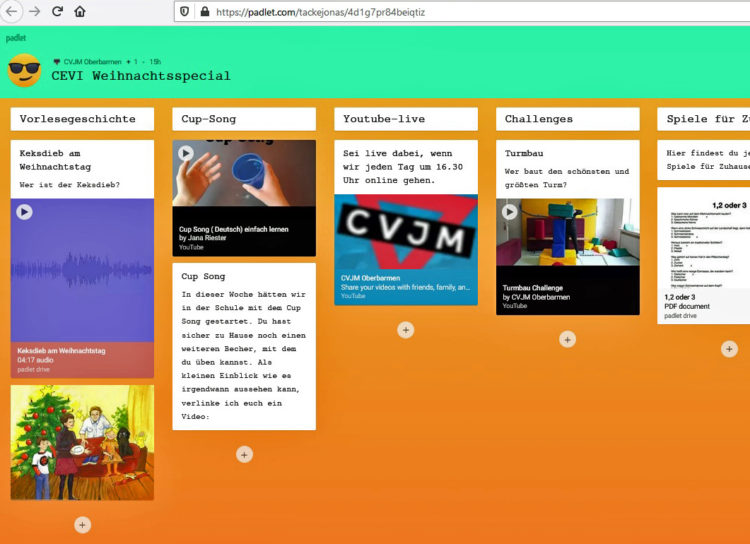Viewport: 750px width, 544px height.
Task: Click the audio waveform of Keksdieb recording
Action: point(82,270)
